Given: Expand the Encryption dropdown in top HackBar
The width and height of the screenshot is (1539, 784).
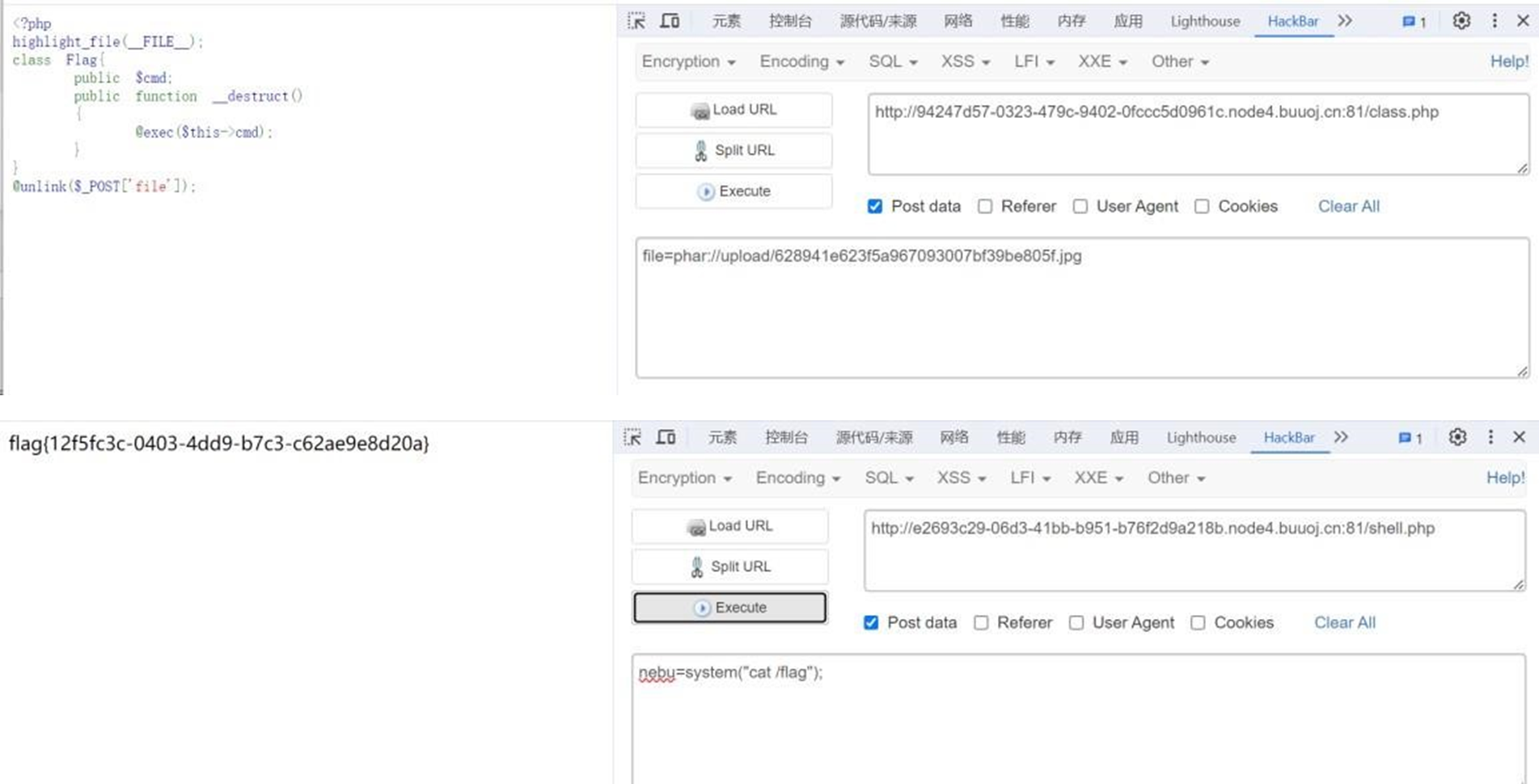Looking at the screenshot, I should click(x=687, y=62).
